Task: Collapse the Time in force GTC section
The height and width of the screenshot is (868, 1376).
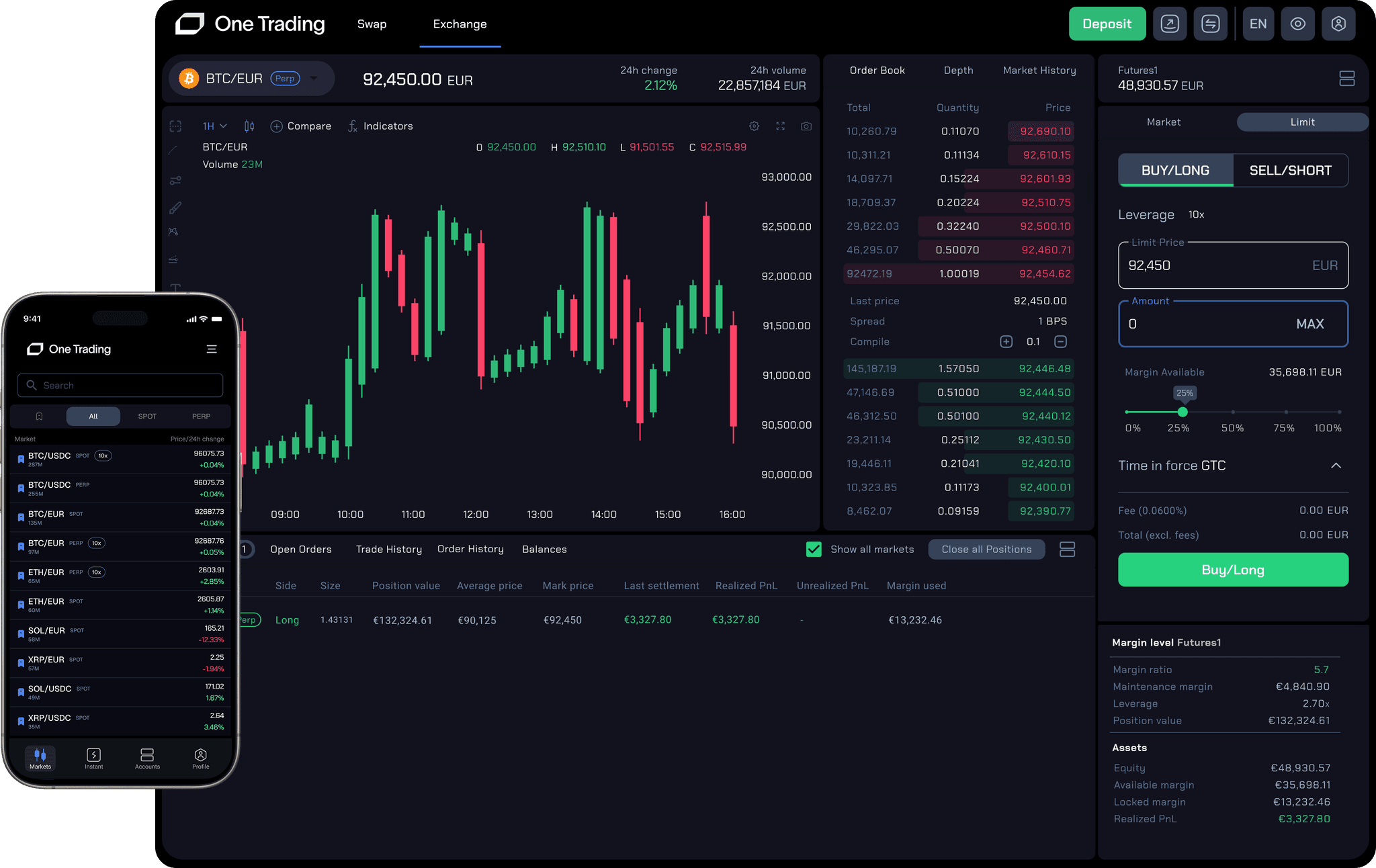Action: pyautogui.click(x=1336, y=466)
